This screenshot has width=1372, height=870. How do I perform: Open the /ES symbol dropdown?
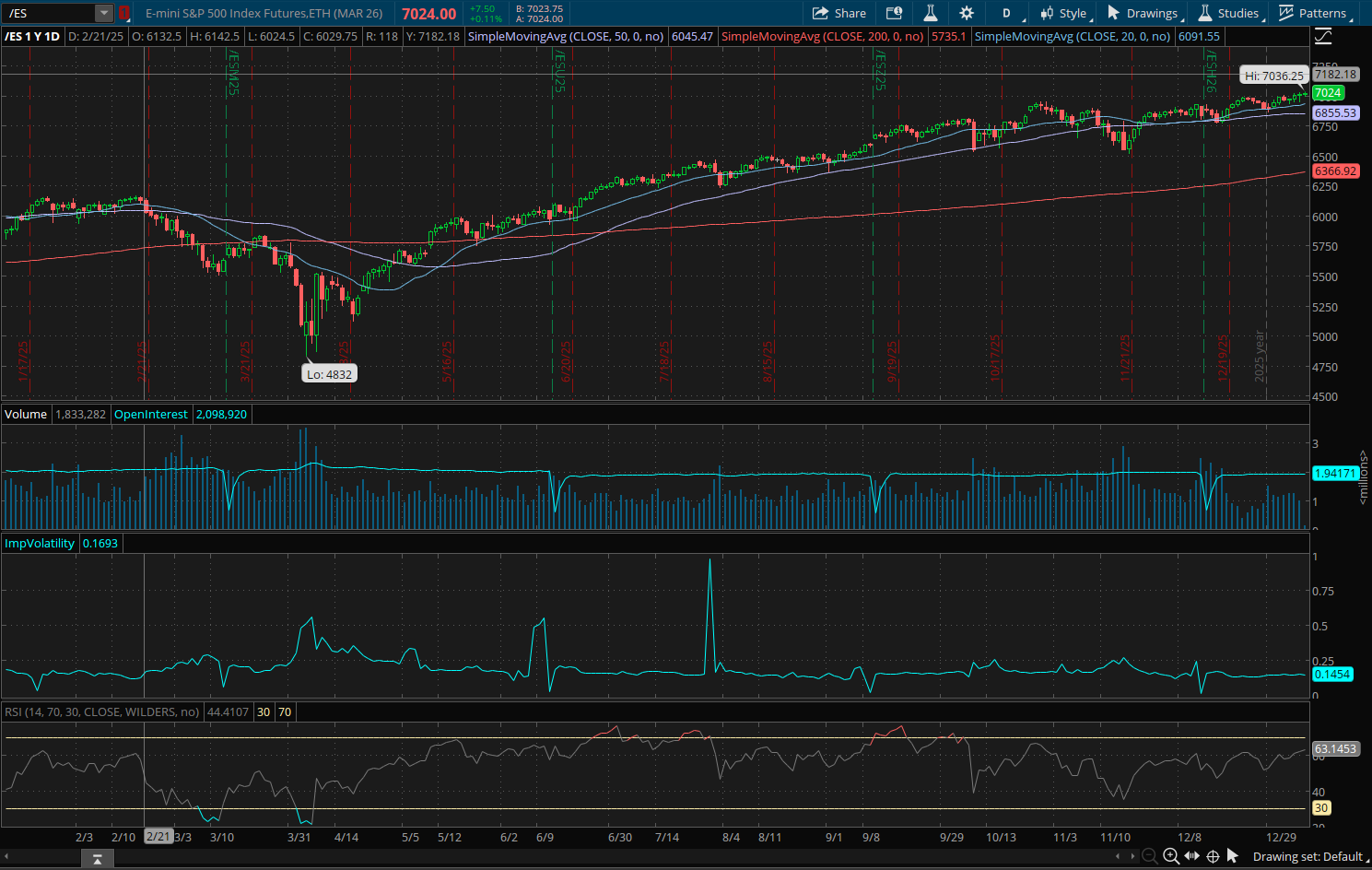(x=104, y=13)
